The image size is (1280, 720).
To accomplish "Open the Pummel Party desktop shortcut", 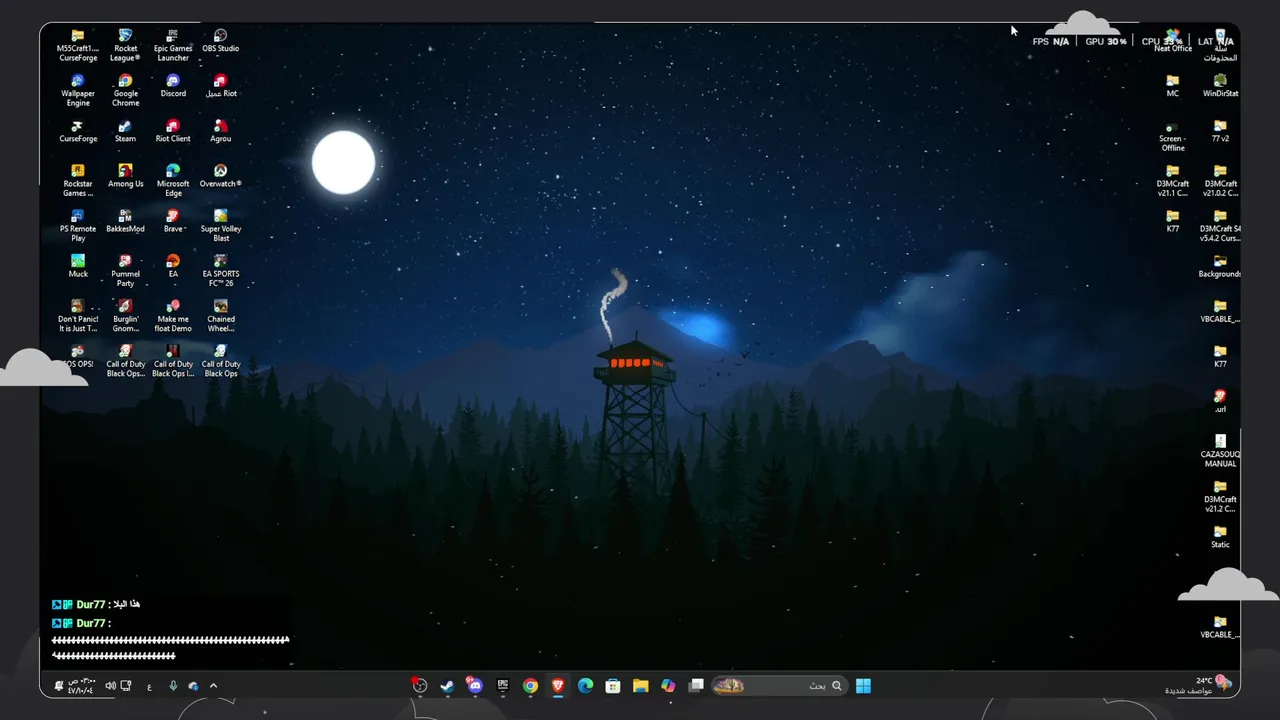I will (125, 270).
